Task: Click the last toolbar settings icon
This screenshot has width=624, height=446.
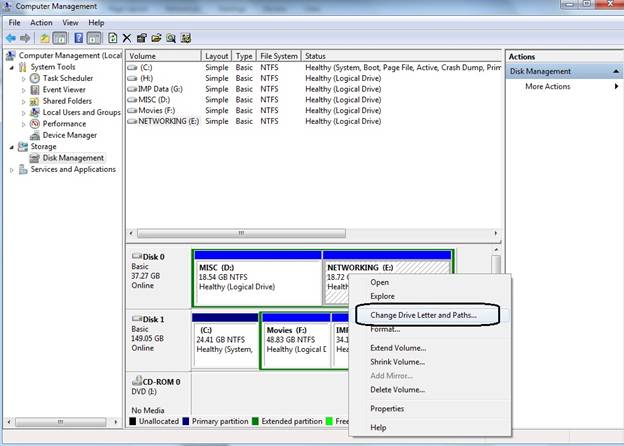Action: click(x=186, y=38)
